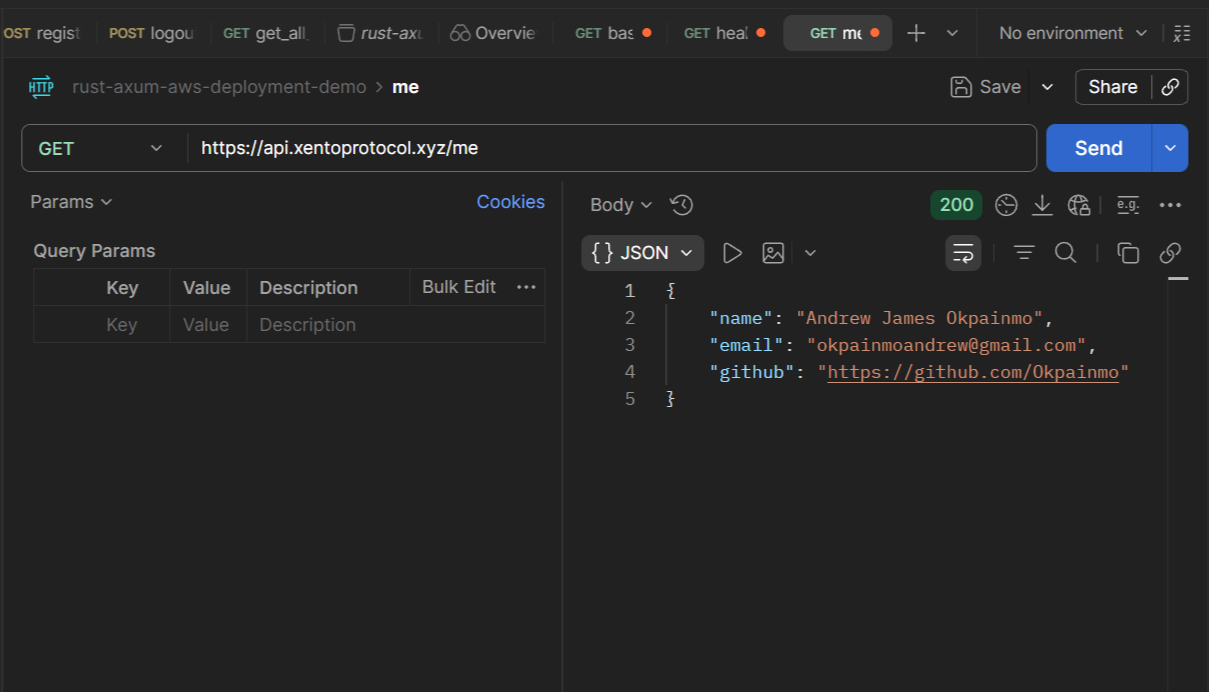Open a new tab with plus icon

coord(916,33)
